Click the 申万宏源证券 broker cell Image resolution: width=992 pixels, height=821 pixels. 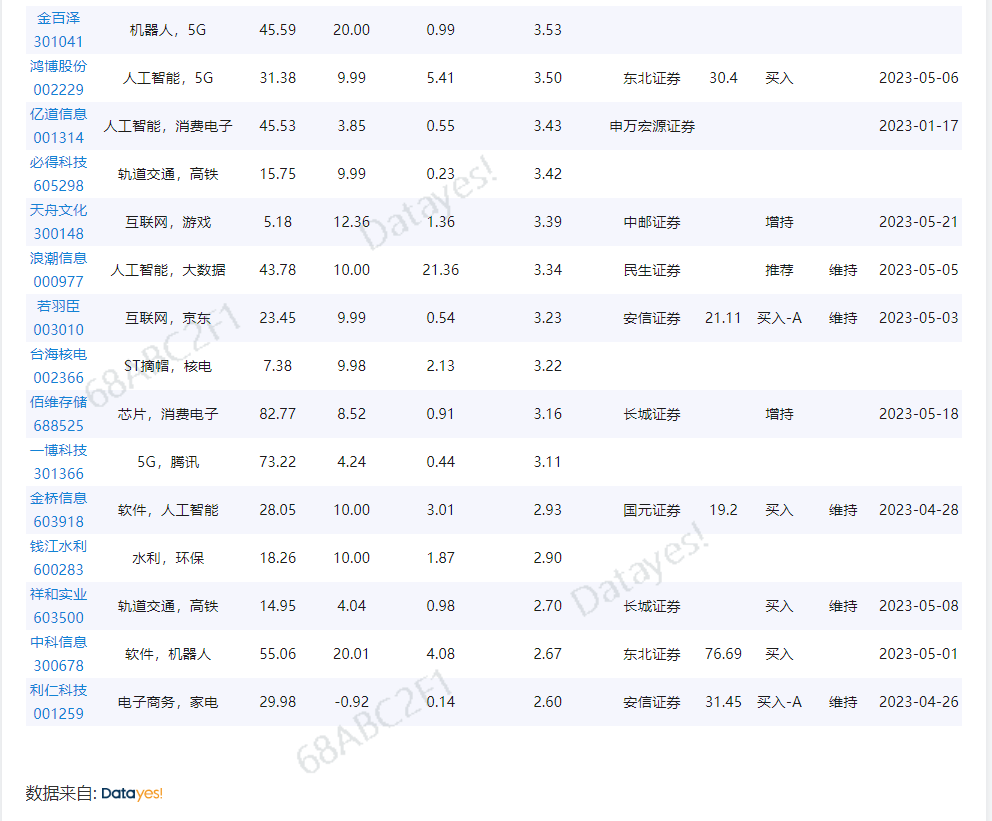point(652,127)
